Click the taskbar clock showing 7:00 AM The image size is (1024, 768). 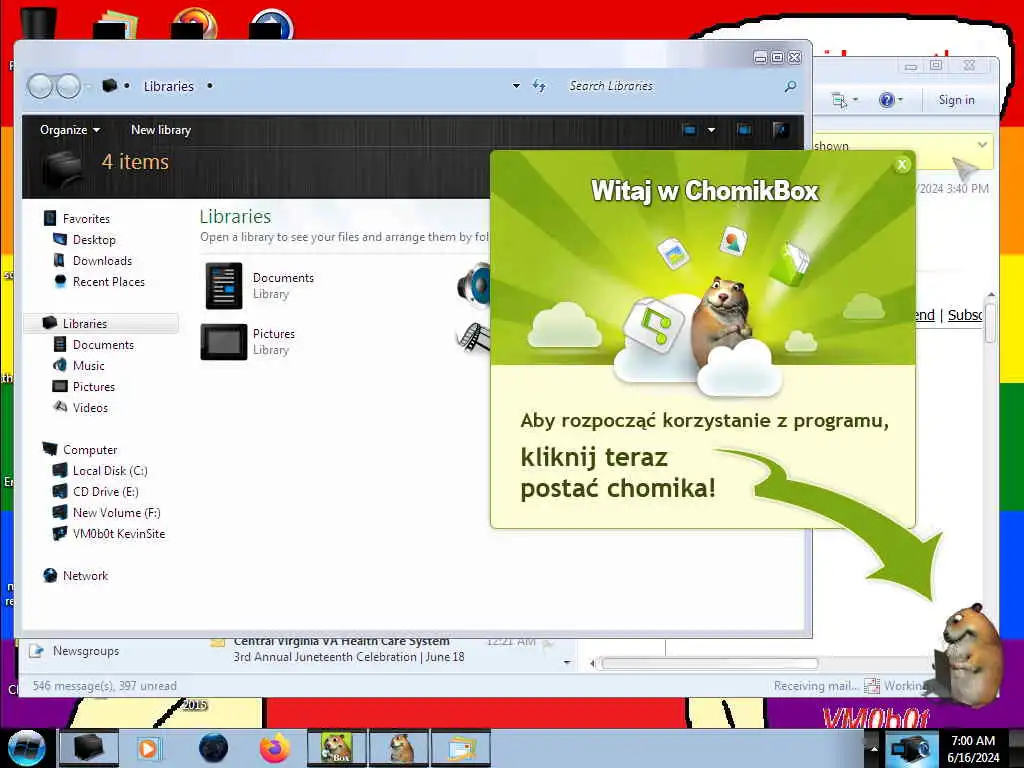tap(973, 749)
